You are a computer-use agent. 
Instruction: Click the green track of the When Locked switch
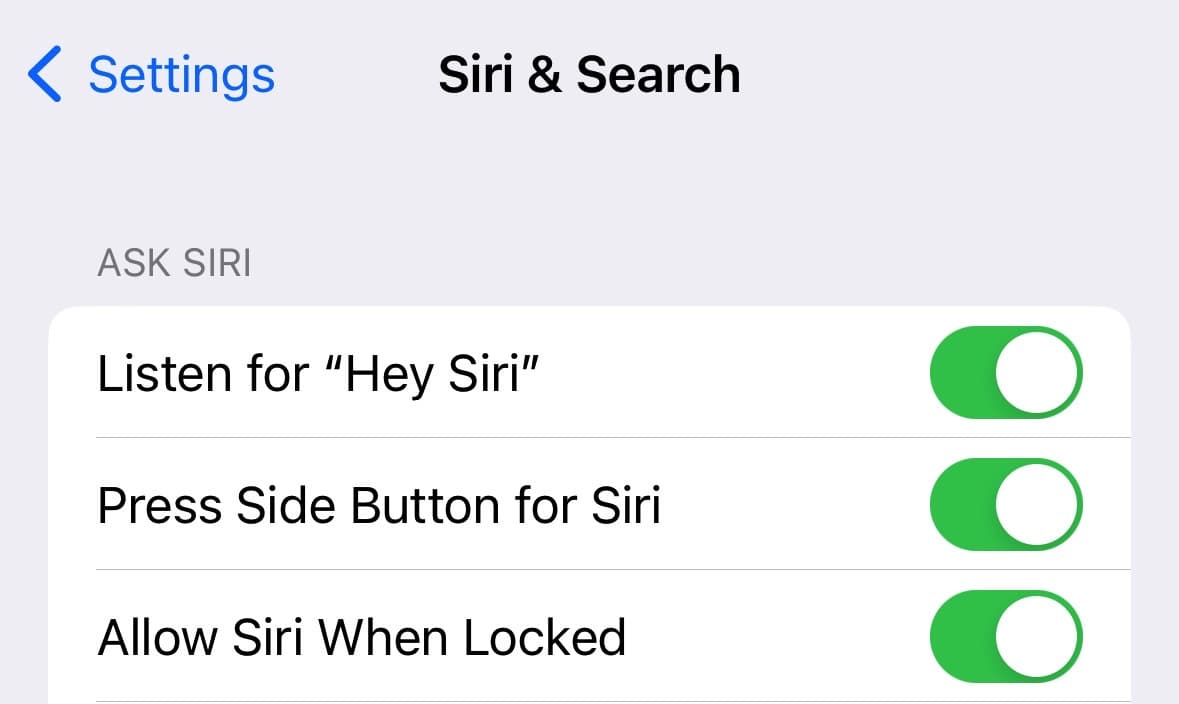(962, 636)
